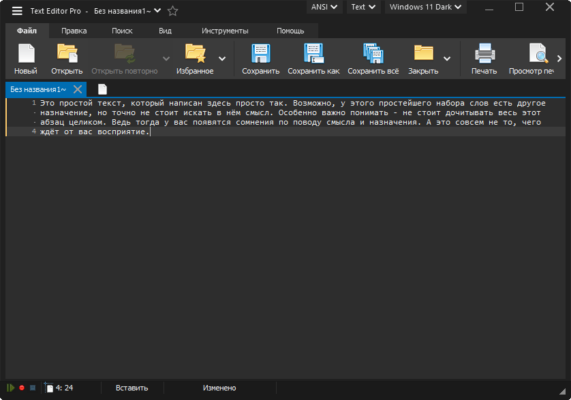571x400 pixels.
Task: Close the document with Закрыть
Action: tap(423, 59)
